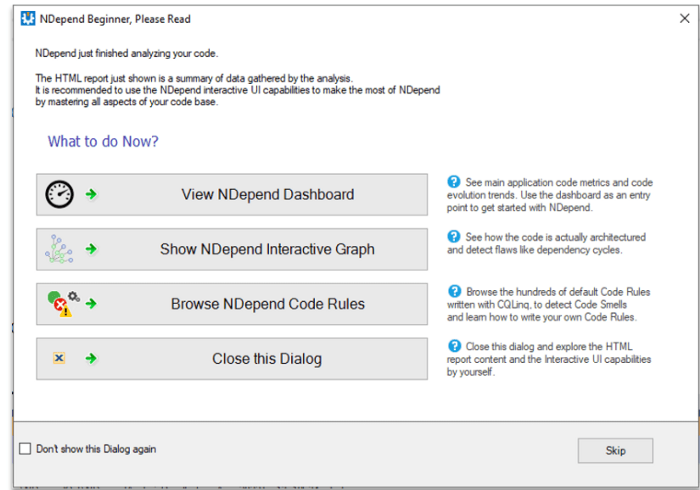Click the small close-dialog X icon
Screen dimensions: 700x490
[x=59, y=358]
